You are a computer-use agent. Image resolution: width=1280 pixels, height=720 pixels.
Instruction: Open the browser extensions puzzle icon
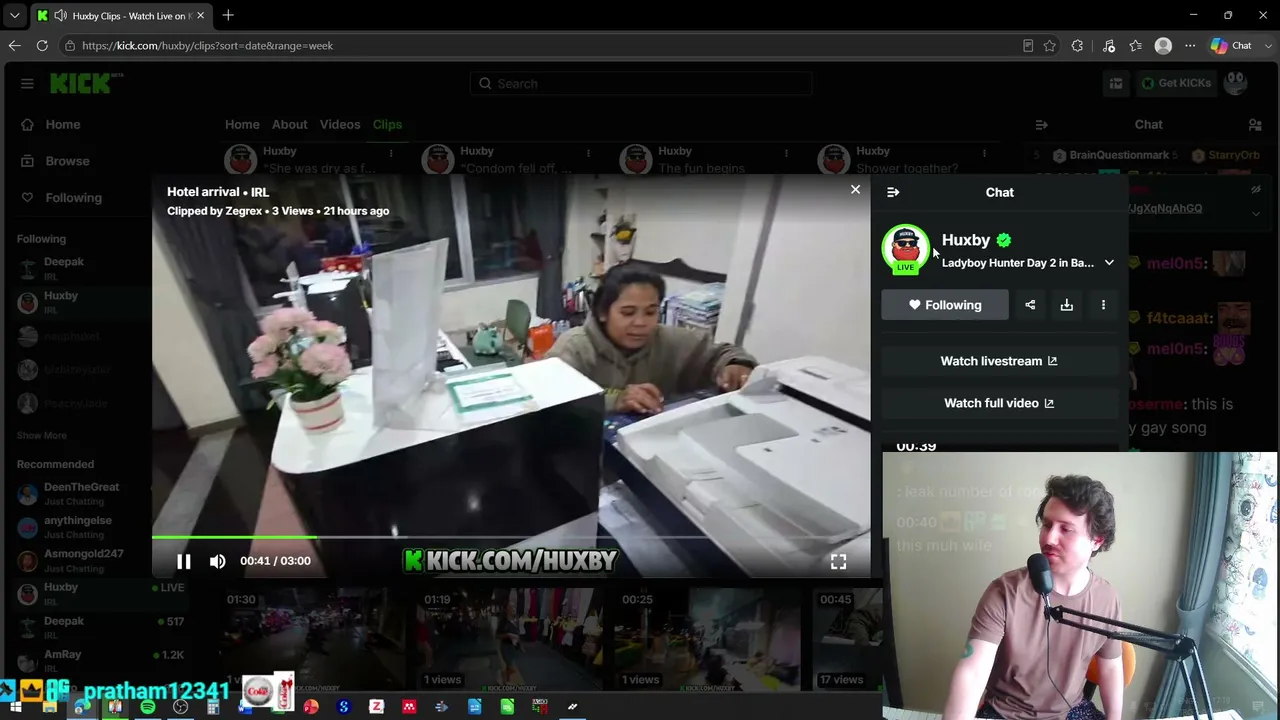[x=1077, y=46]
